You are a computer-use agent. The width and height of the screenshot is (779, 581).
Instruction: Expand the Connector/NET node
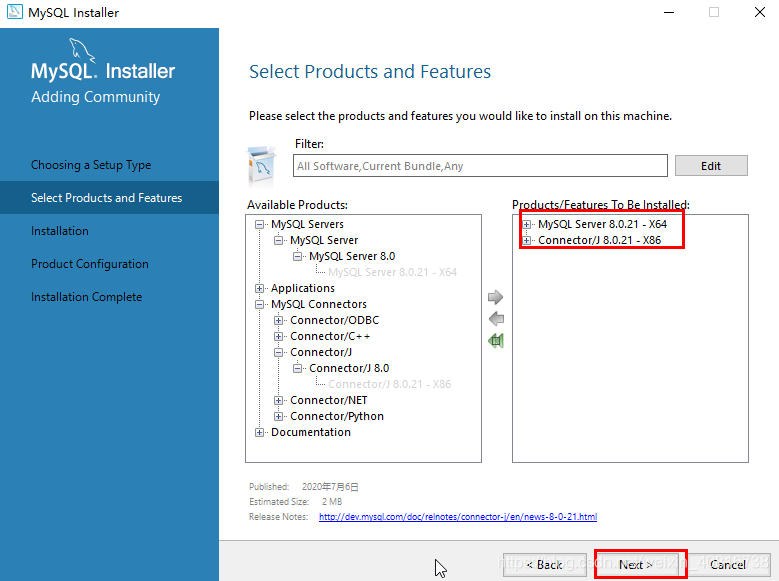tap(278, 401)
